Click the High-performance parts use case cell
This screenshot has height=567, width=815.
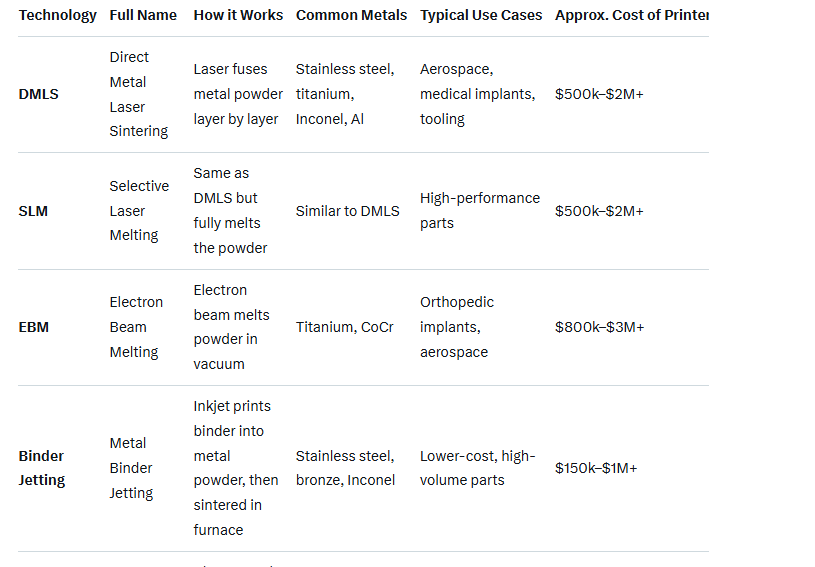point(479,211)
